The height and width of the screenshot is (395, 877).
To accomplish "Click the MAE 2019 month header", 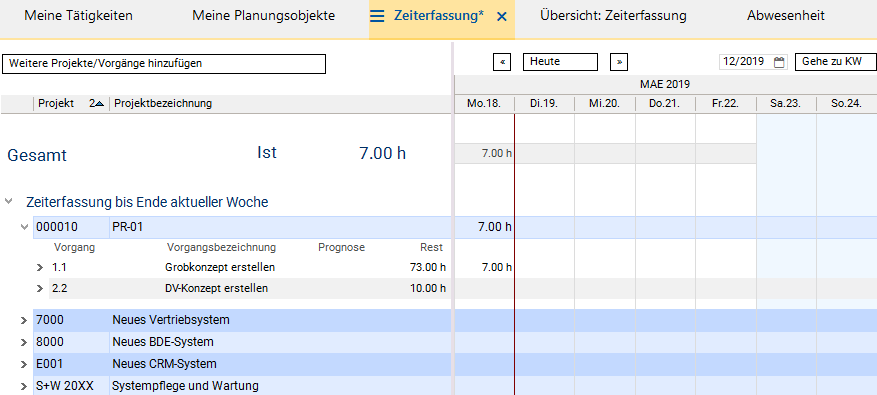I will click(x=665, y=85).
